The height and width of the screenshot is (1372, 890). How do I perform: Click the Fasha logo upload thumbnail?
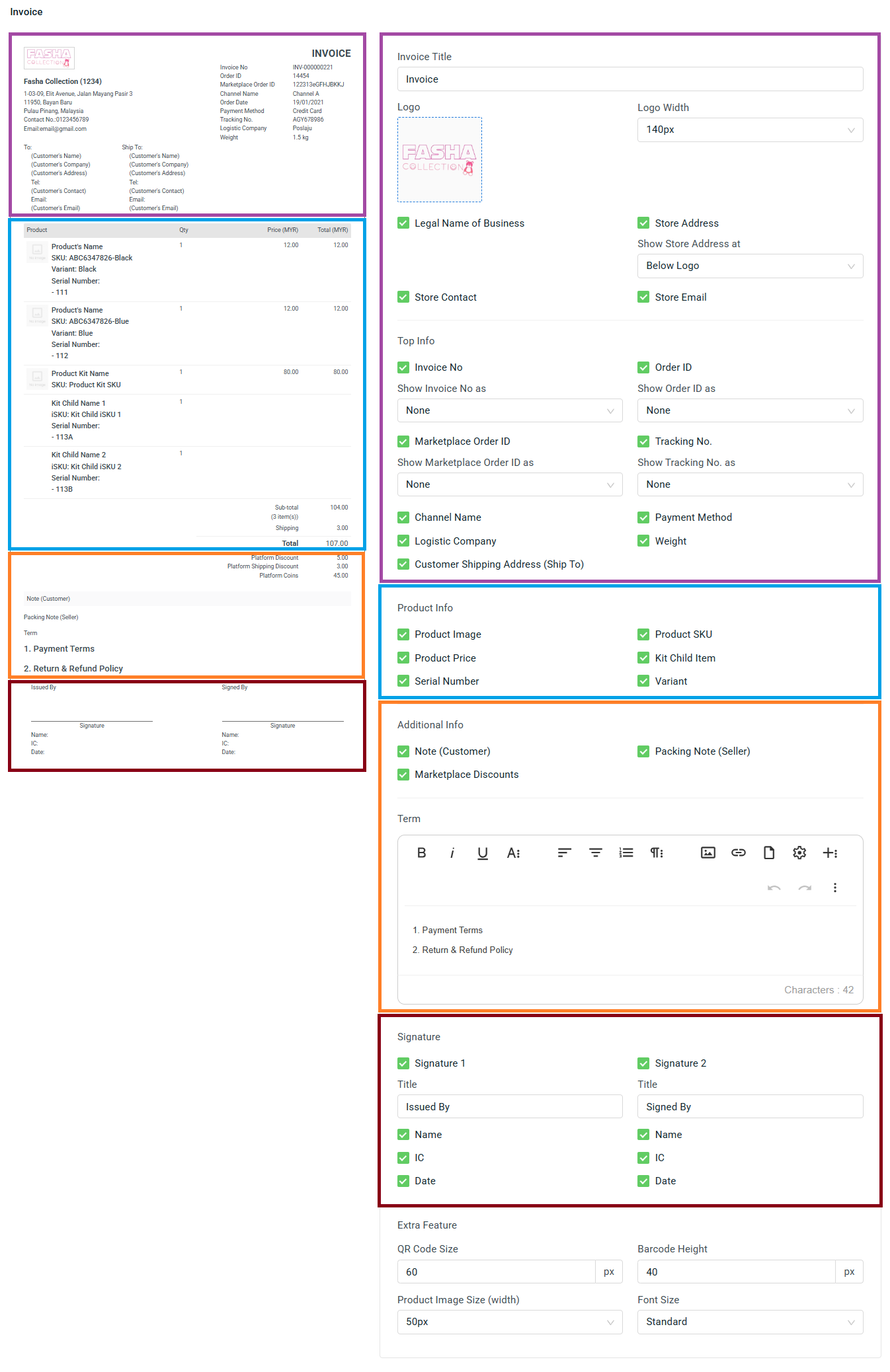[439, 159]
